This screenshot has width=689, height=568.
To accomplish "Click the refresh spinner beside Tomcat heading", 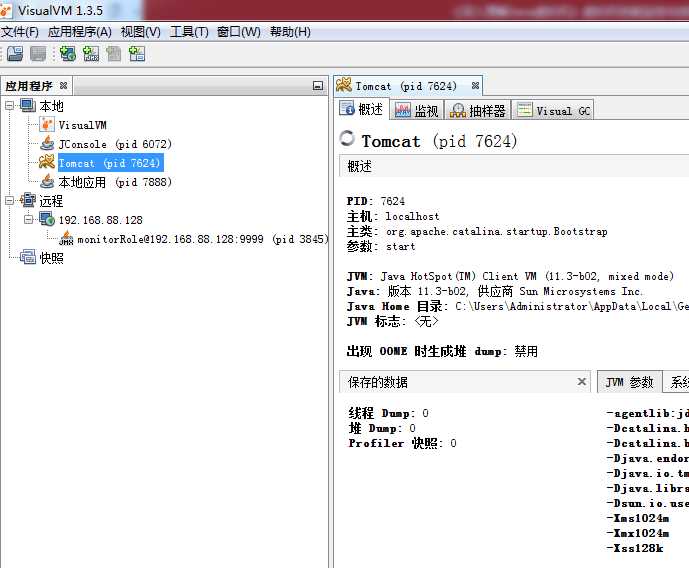I will pyautogui.click(x=347, y=138).
